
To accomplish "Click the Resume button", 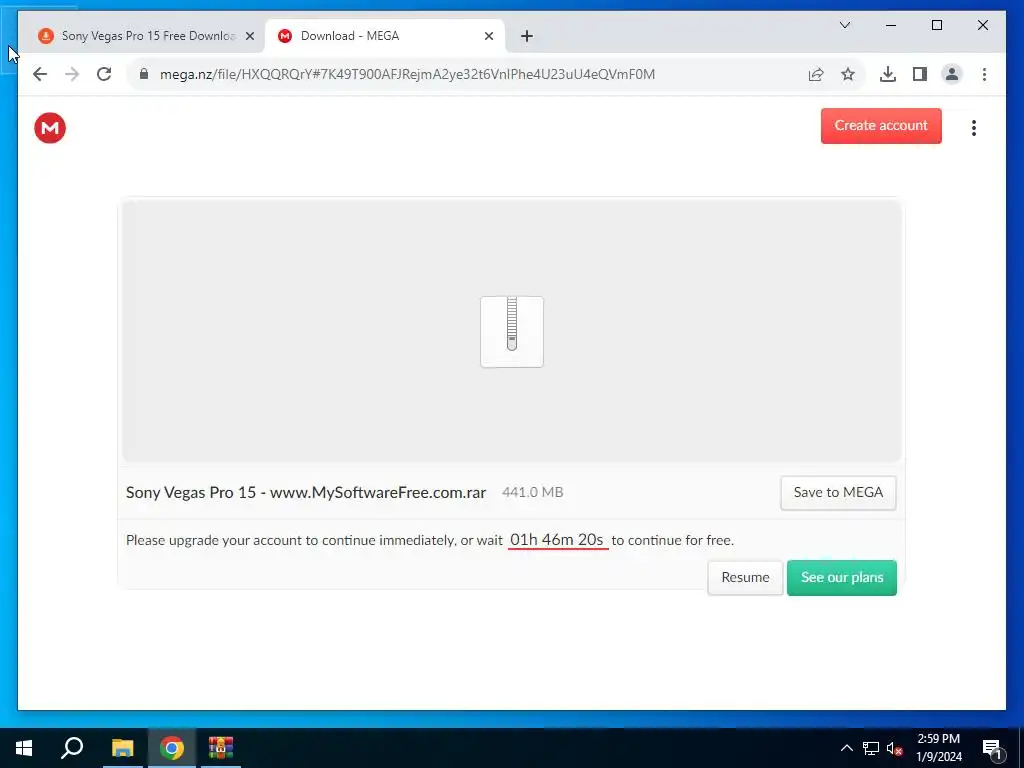I will tap(745, 577).
